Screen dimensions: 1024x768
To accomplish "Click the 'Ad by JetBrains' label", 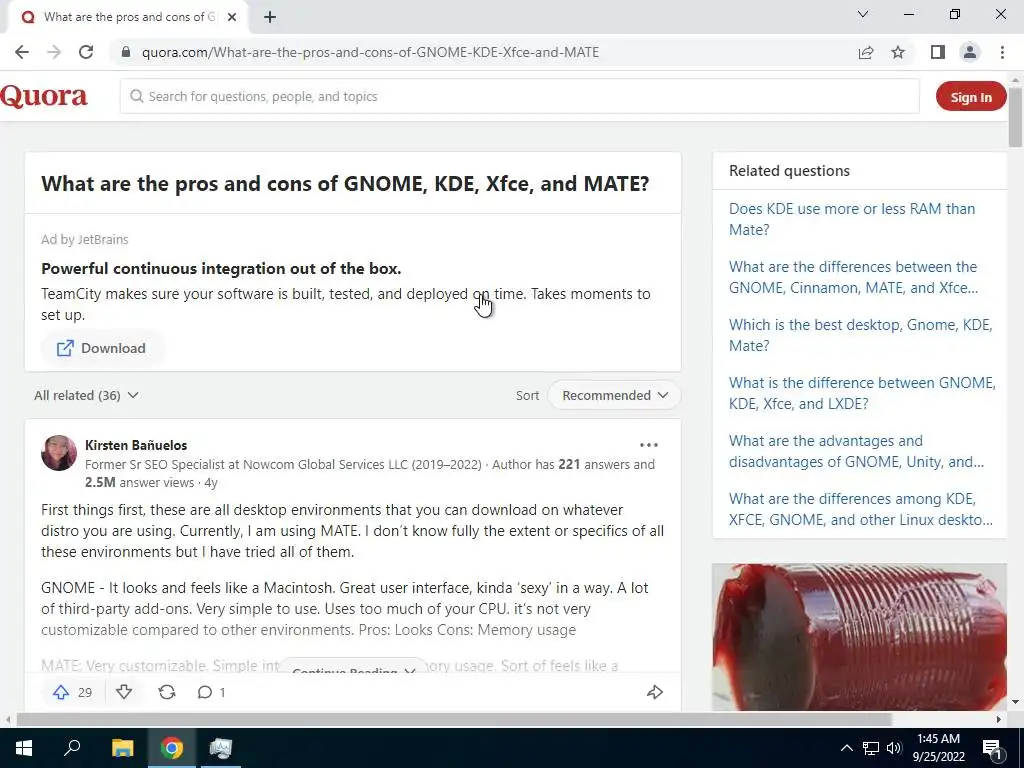I will [x=84, y=240].
